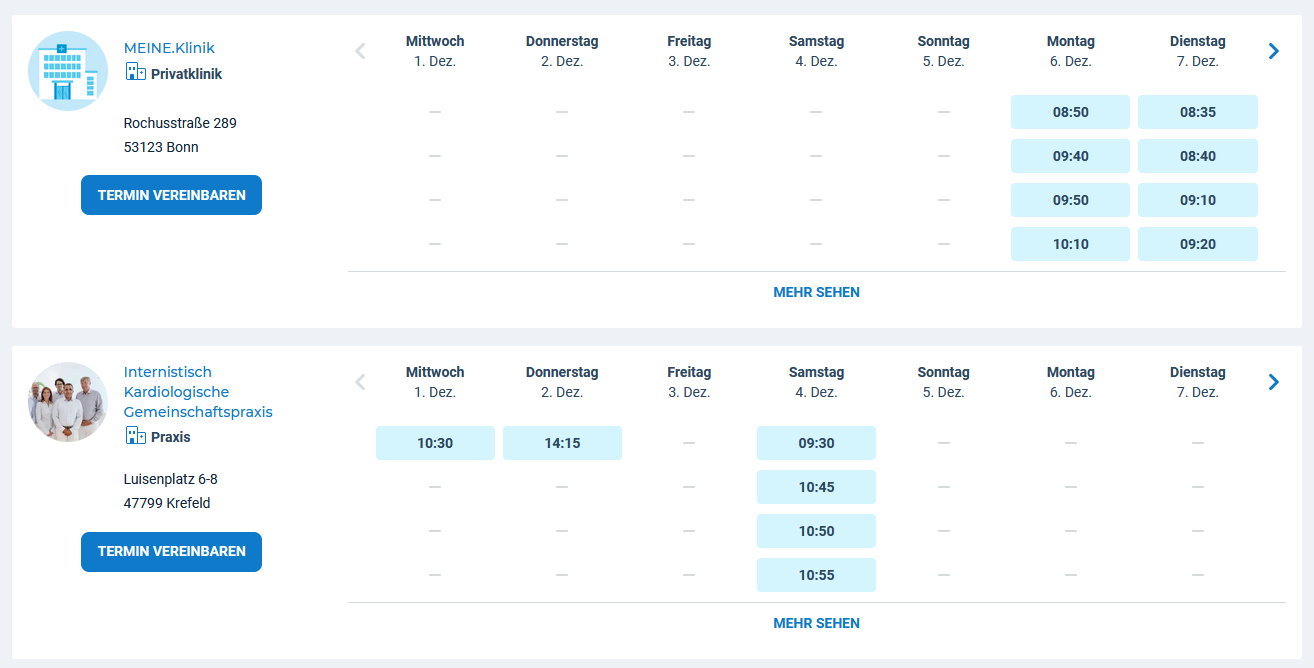Open the MEINE.Klinik profile link
Screen dimensions: 1314x668
[x=169, y=48]
